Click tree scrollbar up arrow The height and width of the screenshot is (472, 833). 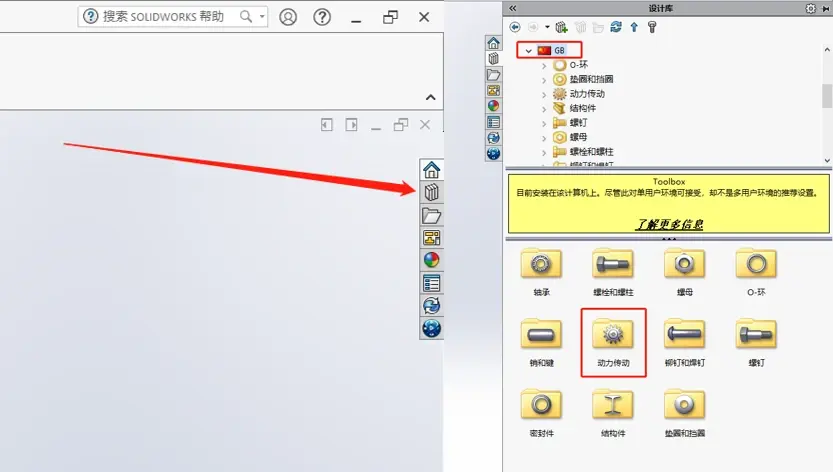point(827,50)
